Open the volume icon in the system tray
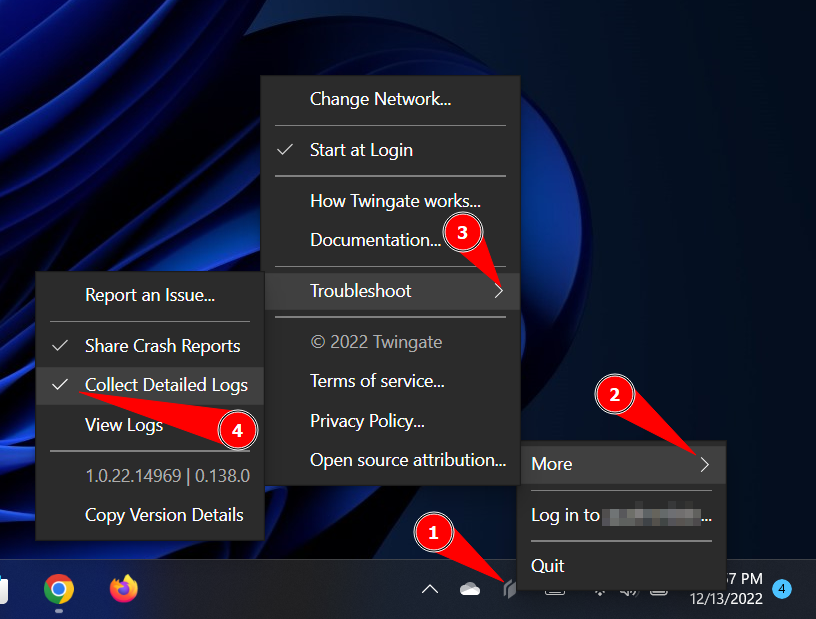Viewport: 816px width, 619px height. click(631, 592)
